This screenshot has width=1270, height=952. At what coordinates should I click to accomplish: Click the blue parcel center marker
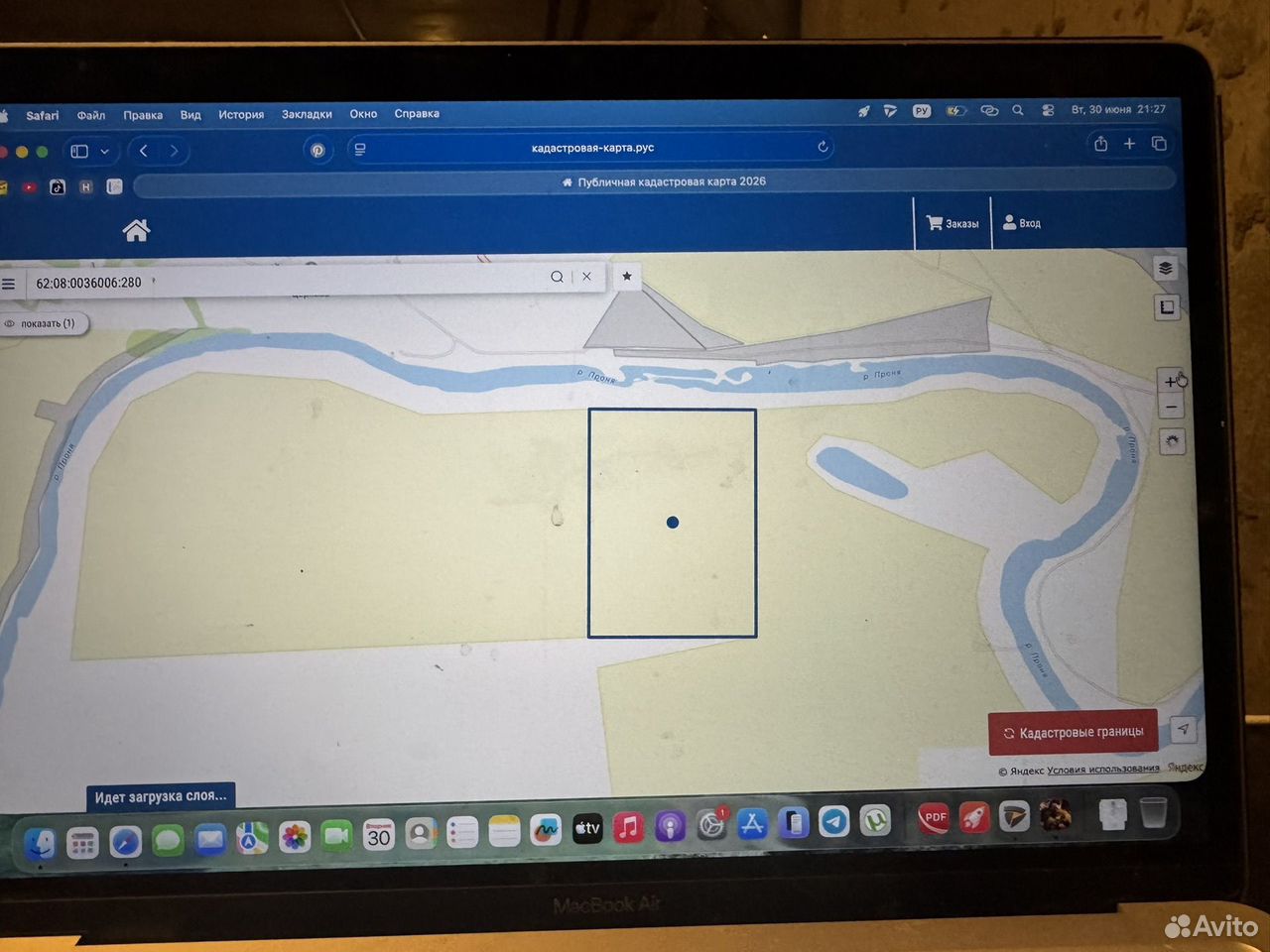pos(673,523)
